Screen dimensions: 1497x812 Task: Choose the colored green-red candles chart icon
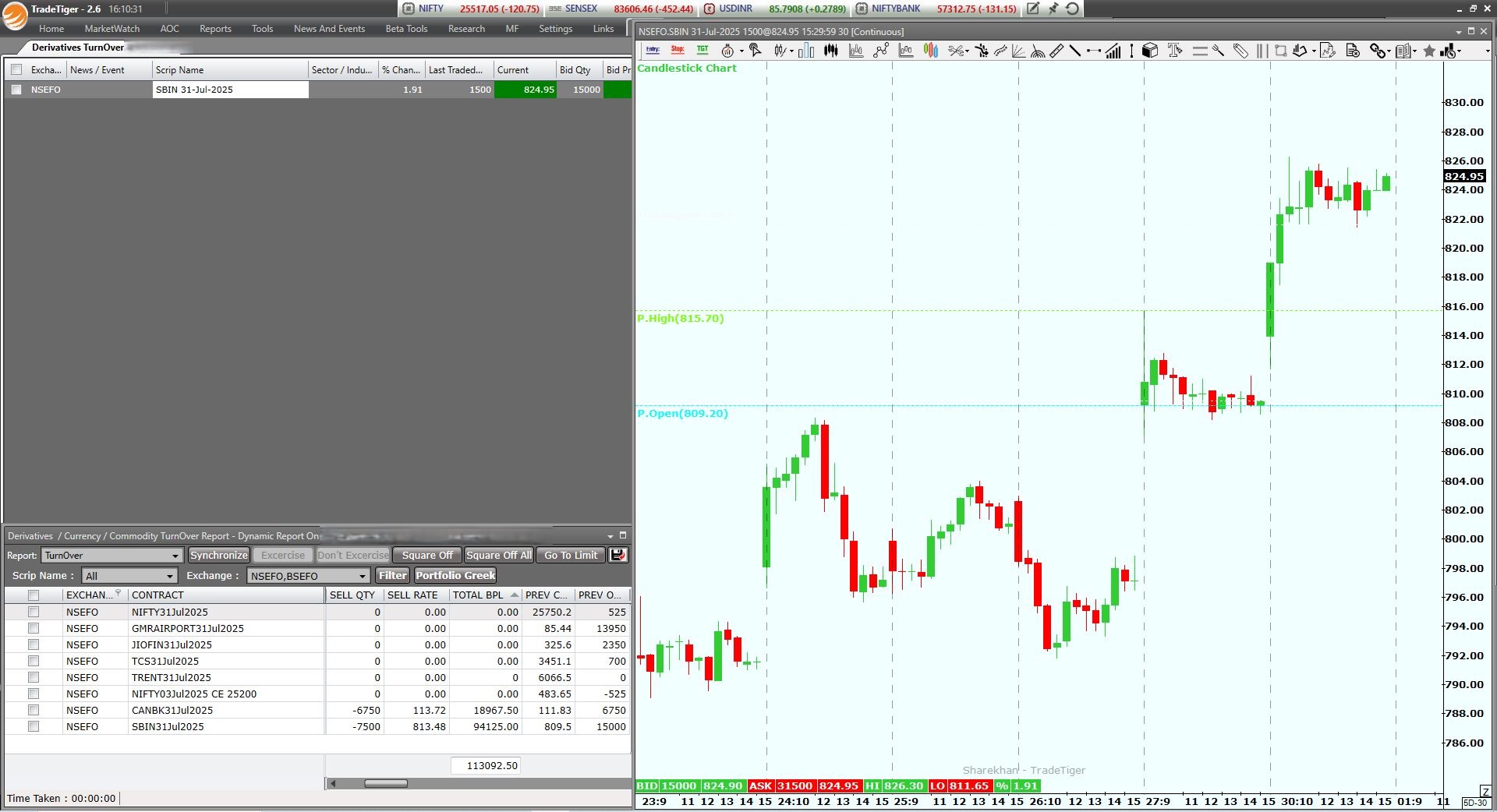pyautogui.click(x=931, y=51)
